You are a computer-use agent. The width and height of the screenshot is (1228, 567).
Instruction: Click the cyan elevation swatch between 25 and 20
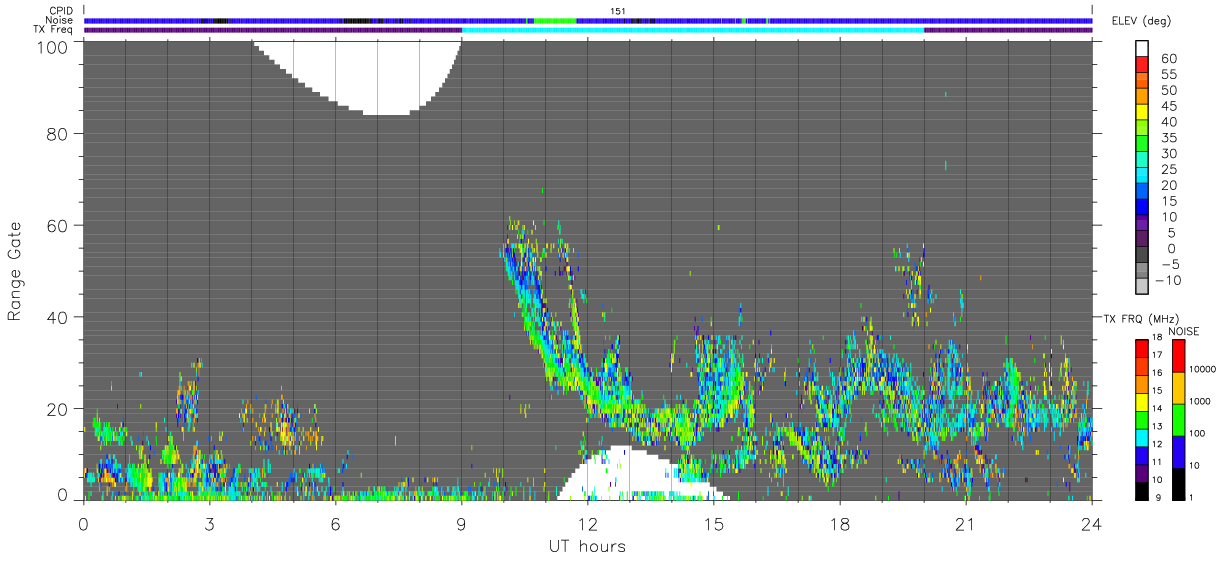1142,175
